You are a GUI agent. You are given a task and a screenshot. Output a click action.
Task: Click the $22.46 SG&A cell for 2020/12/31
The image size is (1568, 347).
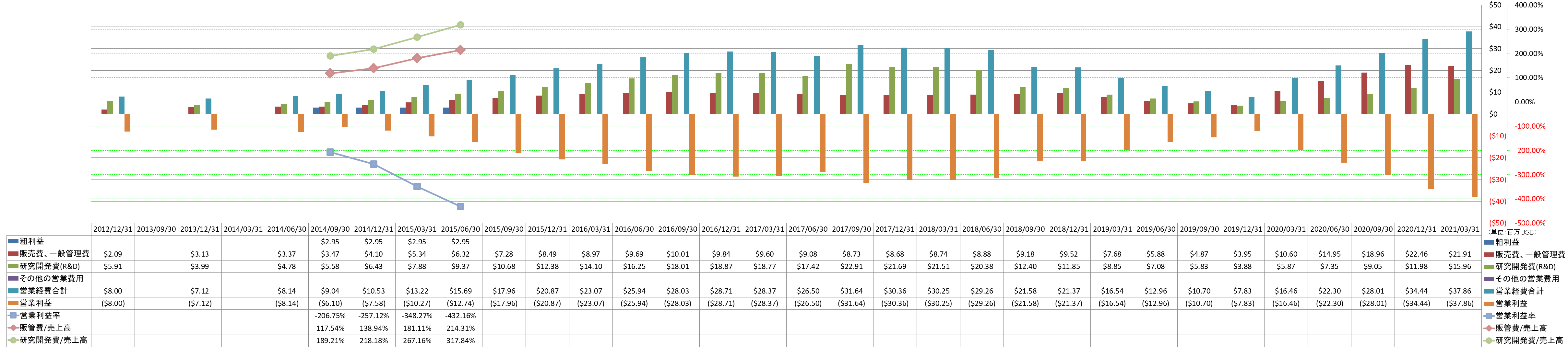(1417, 254)
